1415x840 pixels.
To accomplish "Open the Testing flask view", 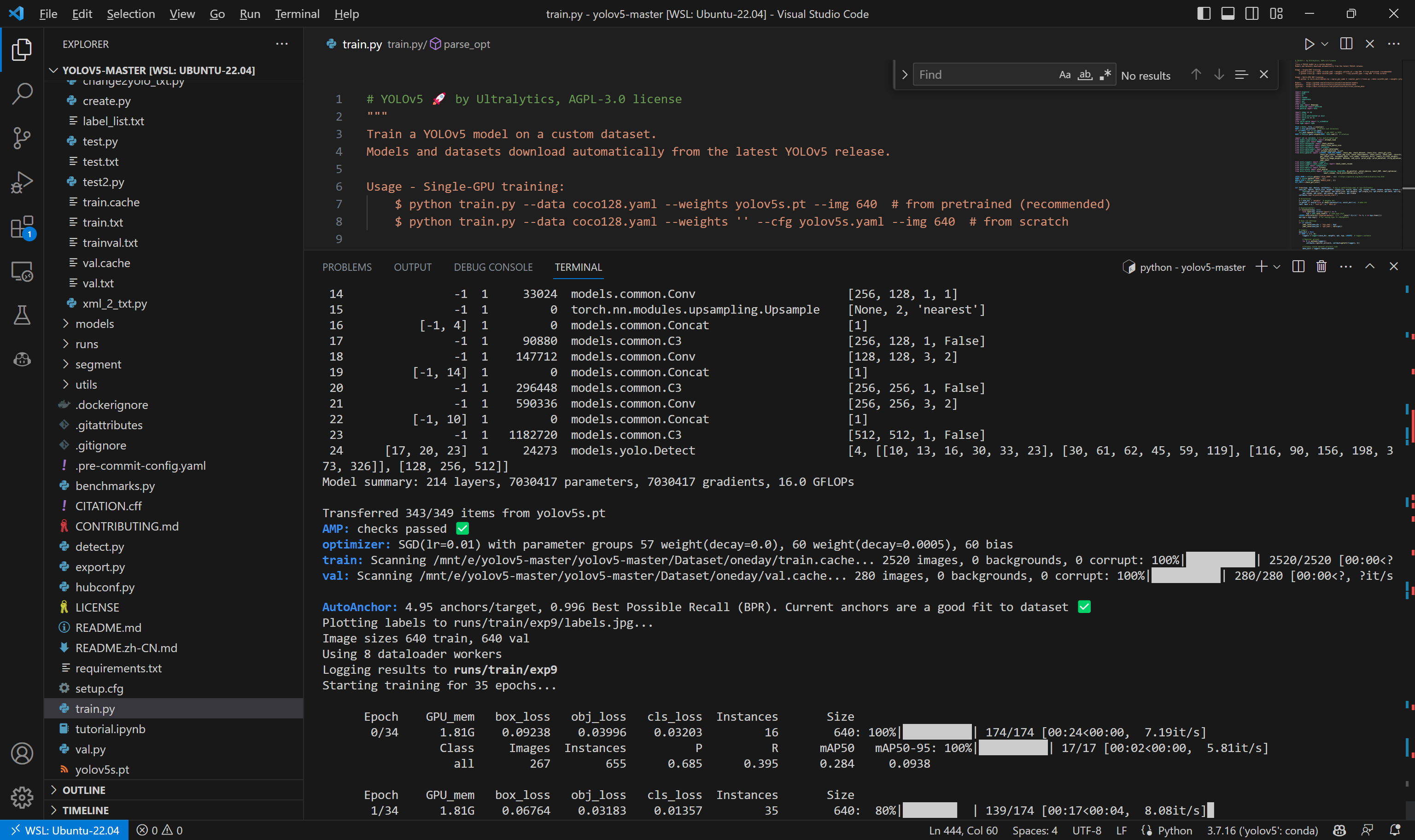I will [22, 315].
